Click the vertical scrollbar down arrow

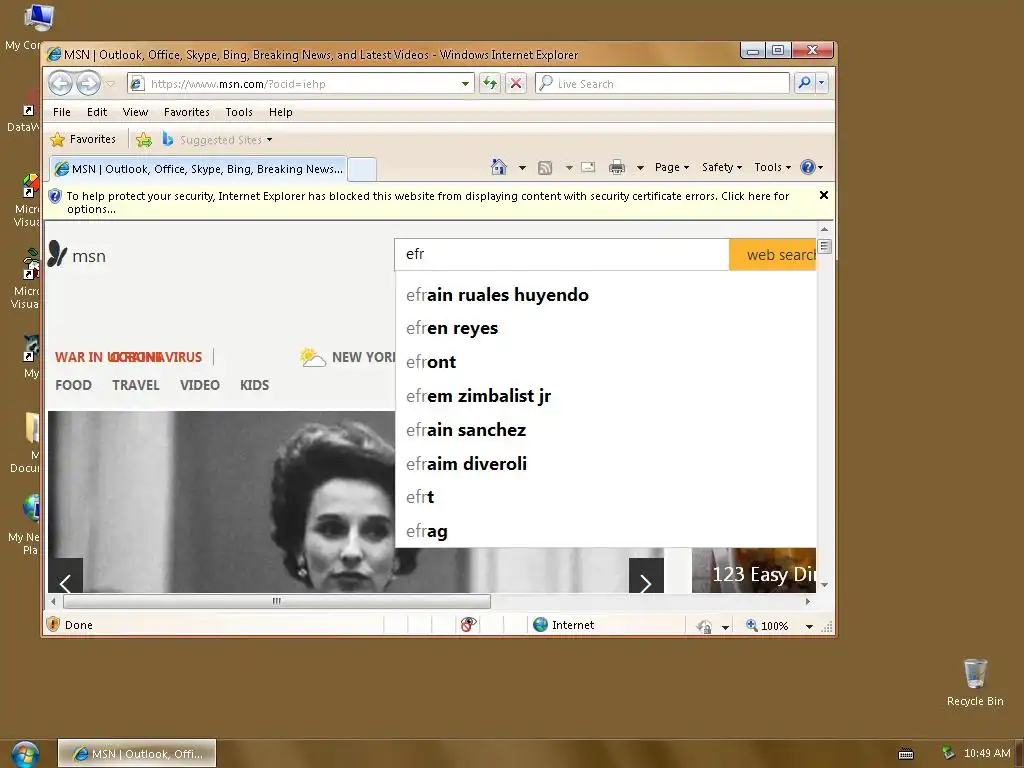click(x=824, y=585)
